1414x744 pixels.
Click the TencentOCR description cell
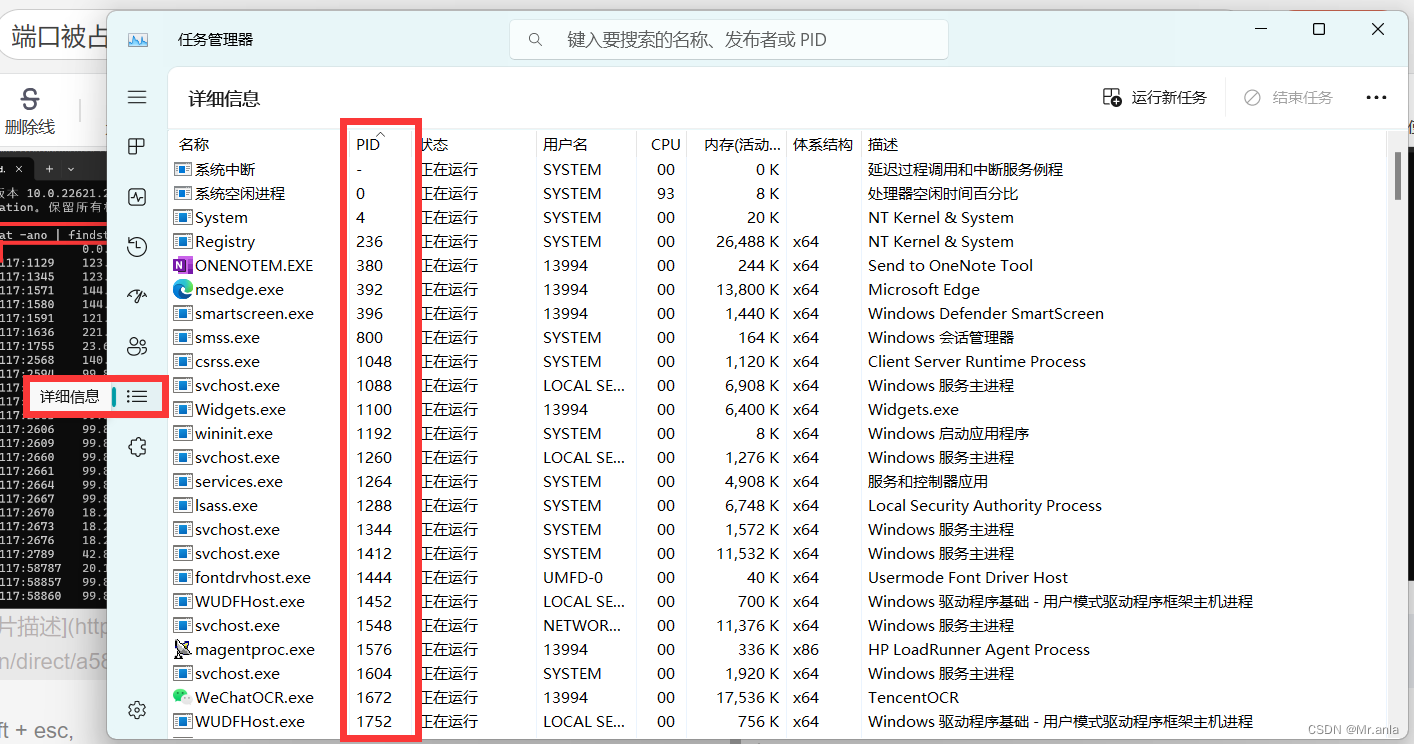(x=913, y=697)
